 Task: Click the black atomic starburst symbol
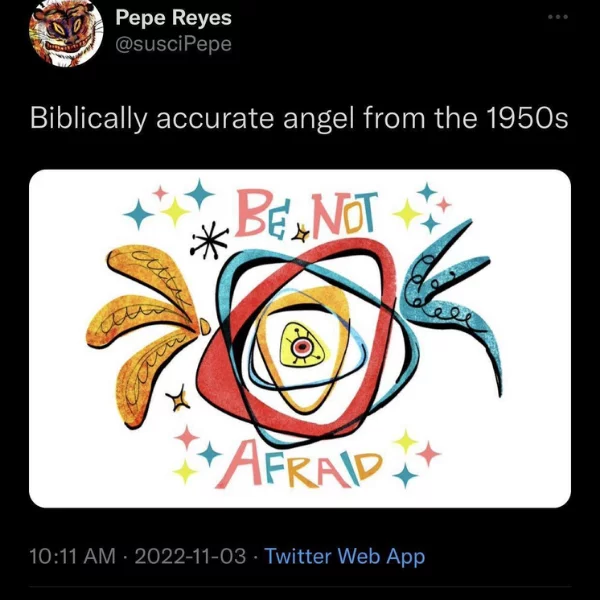click(209, 240)
